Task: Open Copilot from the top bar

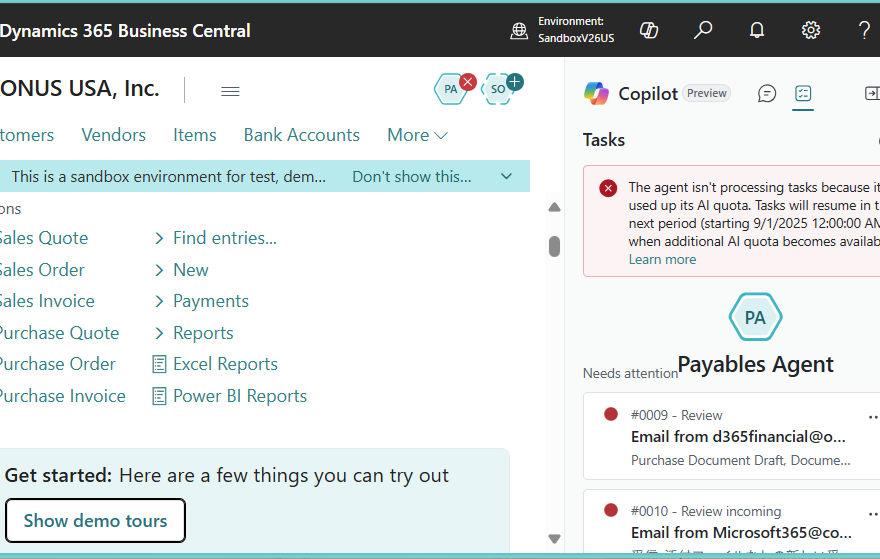Action: click(649, 30)
